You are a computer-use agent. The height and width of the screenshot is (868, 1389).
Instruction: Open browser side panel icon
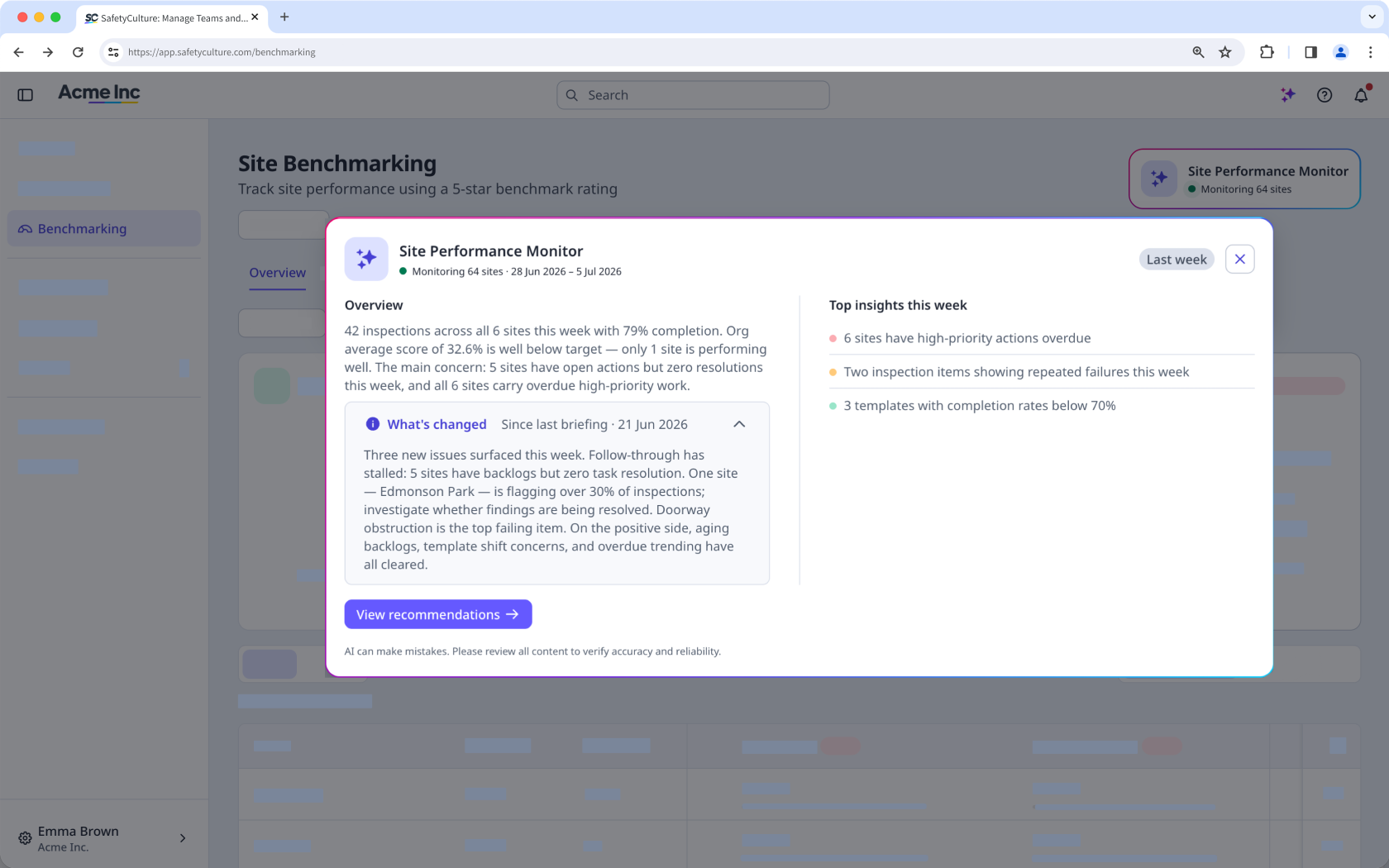tap(1310, 52)
